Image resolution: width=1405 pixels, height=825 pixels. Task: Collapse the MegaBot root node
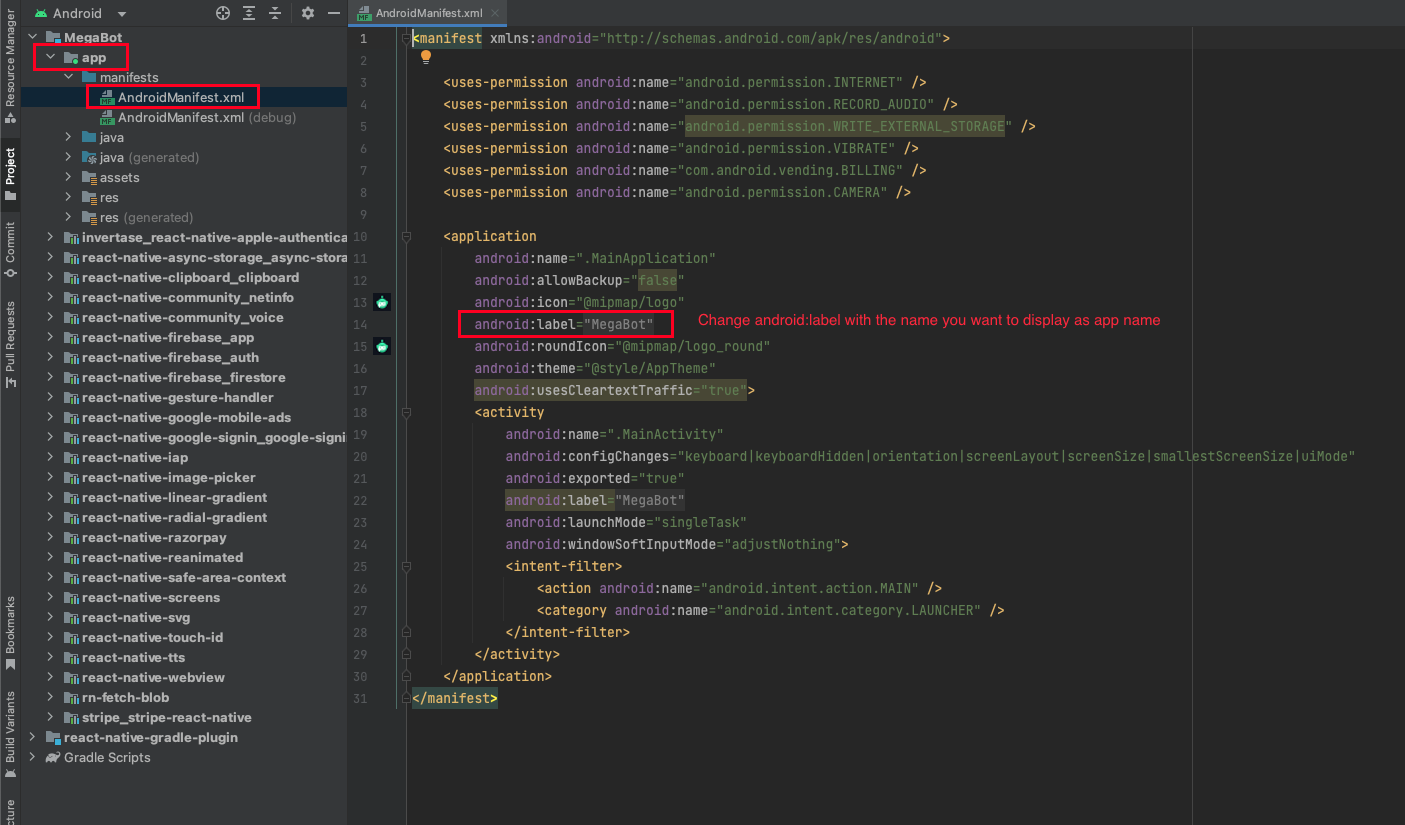click(x=33, y=37)
